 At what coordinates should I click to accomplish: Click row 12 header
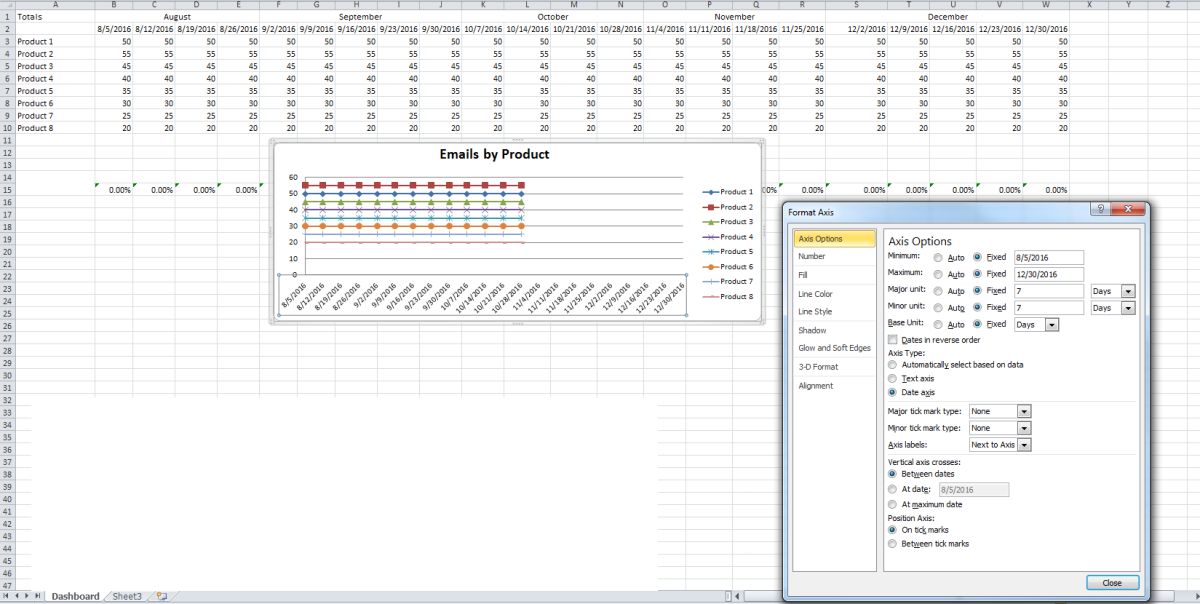(x=7, y=153)
